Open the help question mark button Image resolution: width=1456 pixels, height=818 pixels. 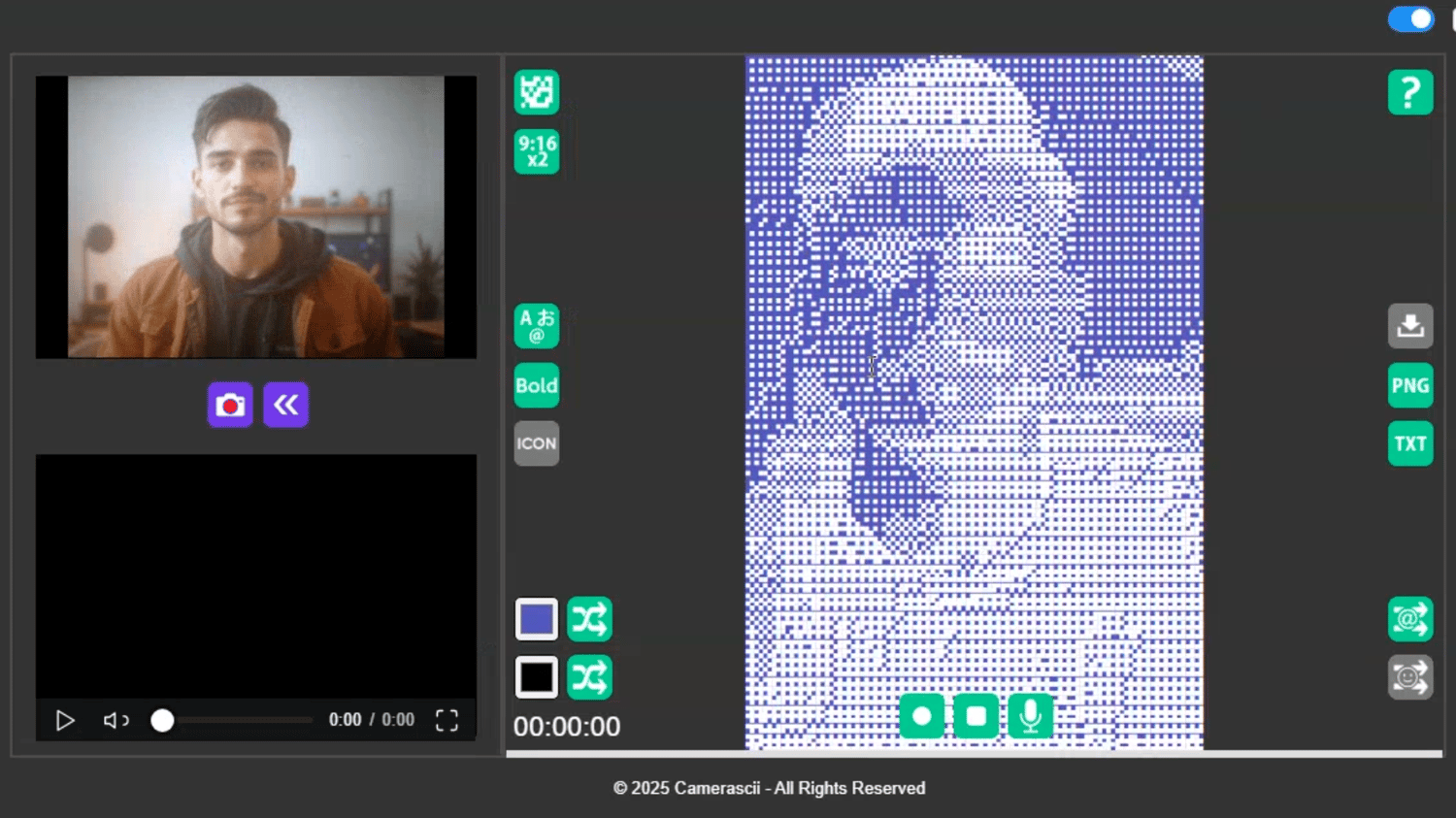(1410, 92)
